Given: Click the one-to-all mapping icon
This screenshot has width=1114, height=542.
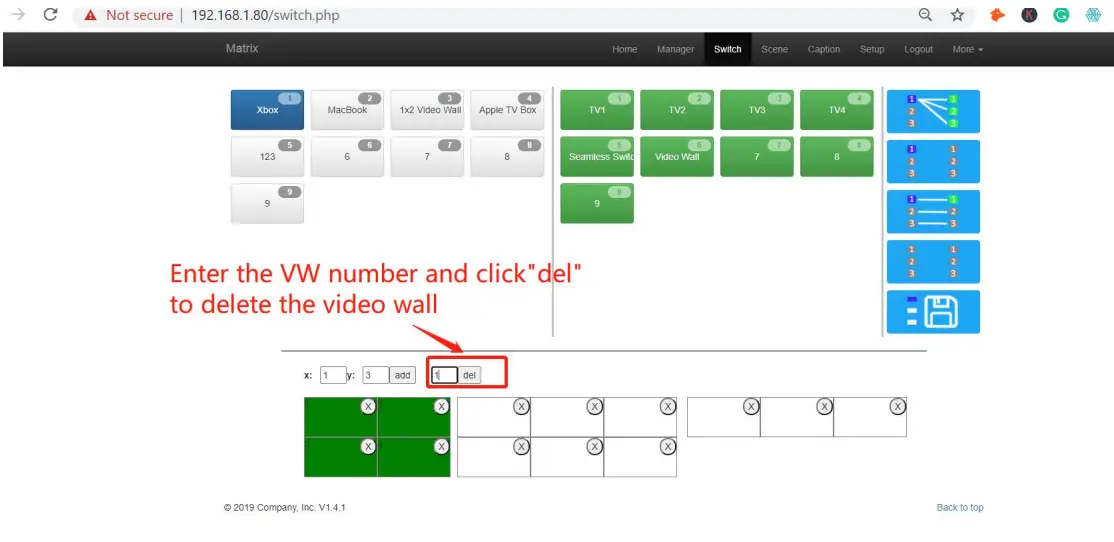Looking at the screenshot, I should pyautogui.click(x=933, y=112).
